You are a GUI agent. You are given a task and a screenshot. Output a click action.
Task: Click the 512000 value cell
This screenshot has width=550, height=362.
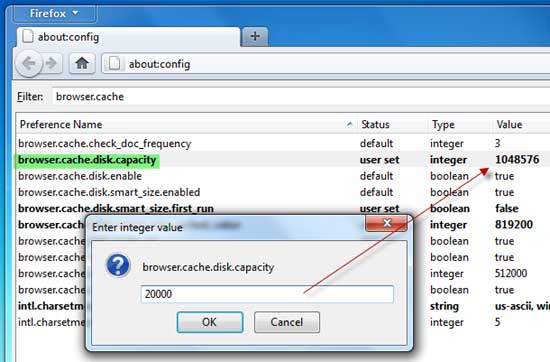511,273
